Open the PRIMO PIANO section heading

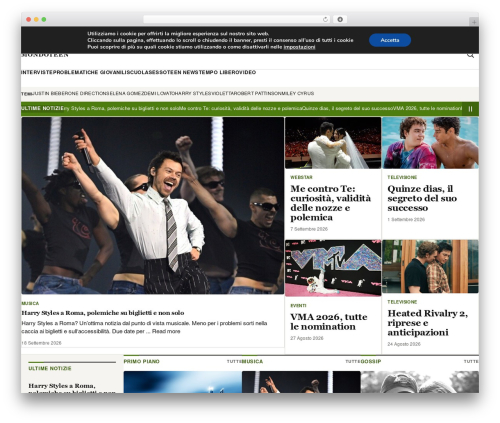click(x=142, y=361)
